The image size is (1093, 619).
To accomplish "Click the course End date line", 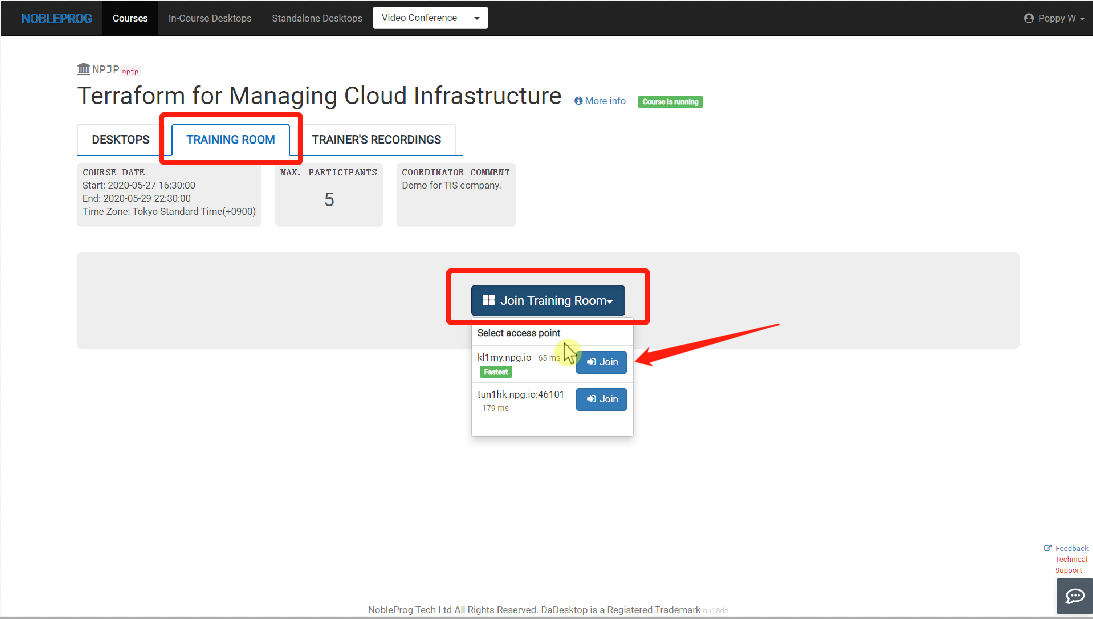I will (137, 199).
